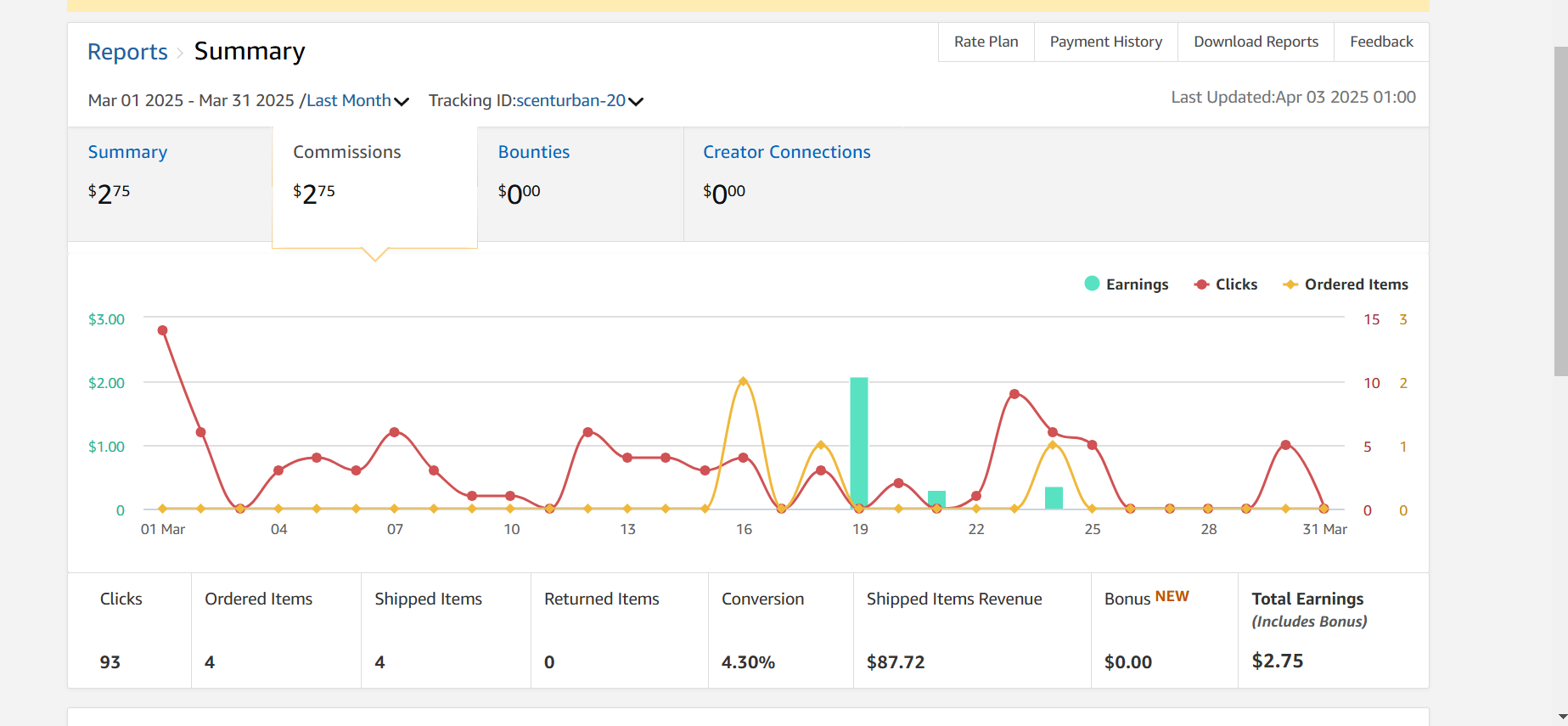
Task: Click the scrollbar down arrow
Action: tap(1561, 718)
